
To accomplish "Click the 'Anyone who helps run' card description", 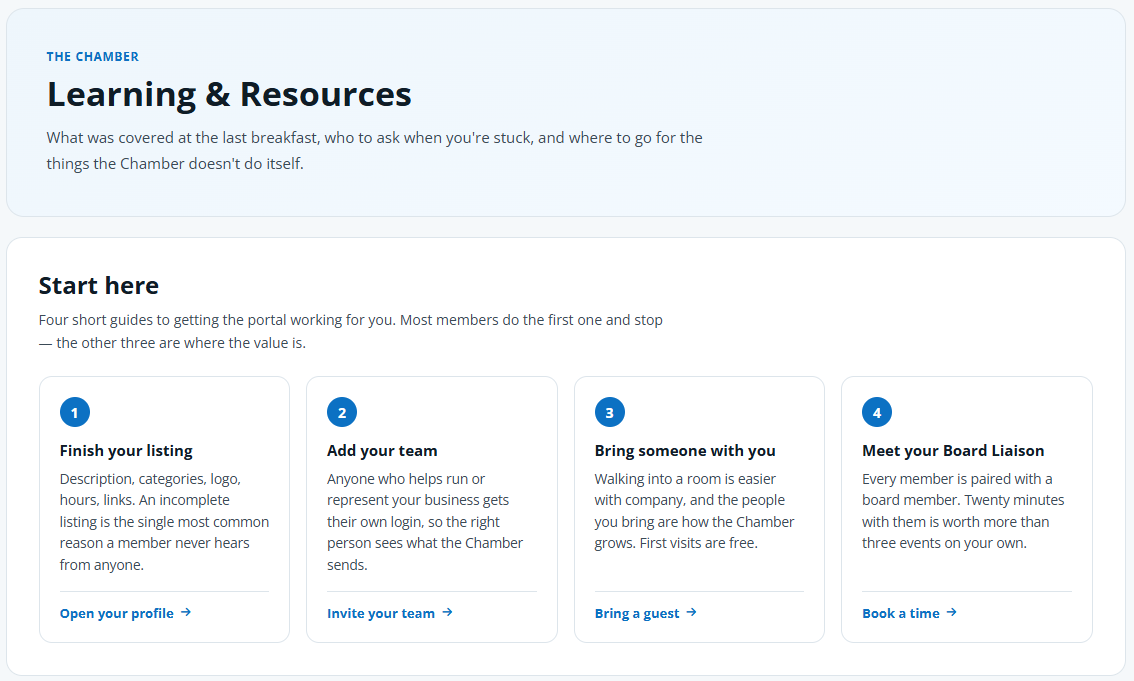I will [x=425, y=521].
